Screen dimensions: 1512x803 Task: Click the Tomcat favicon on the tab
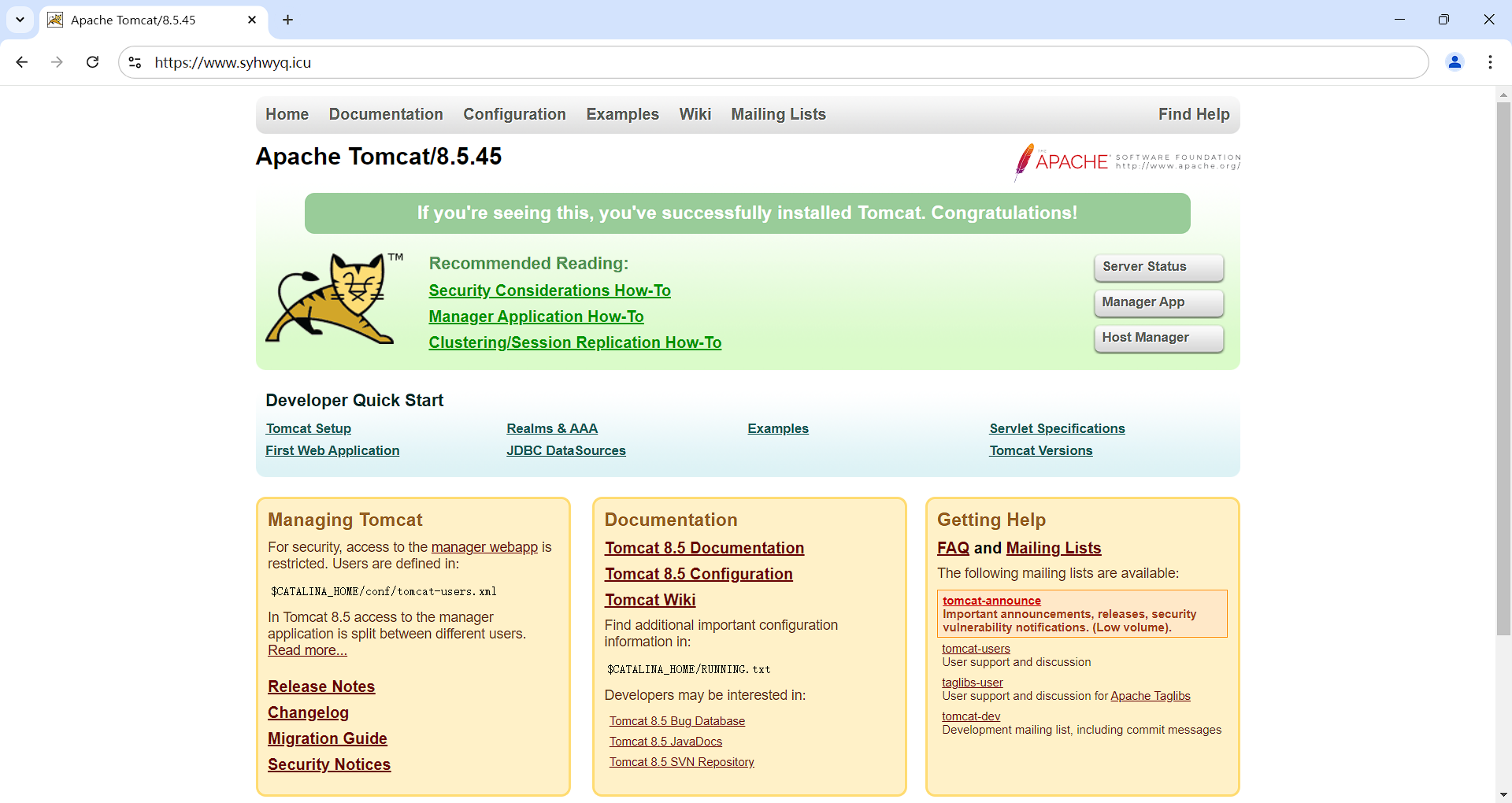pos(55,20)
